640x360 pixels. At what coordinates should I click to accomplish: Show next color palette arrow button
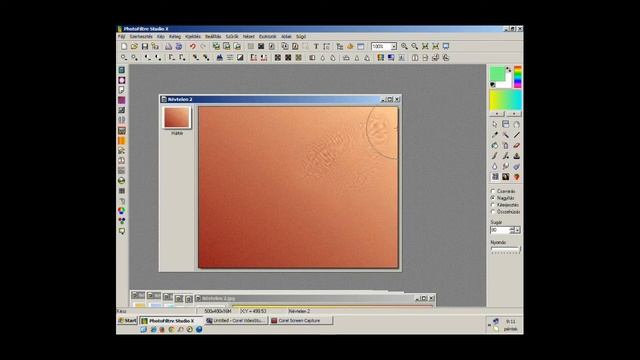click(514, 114)
